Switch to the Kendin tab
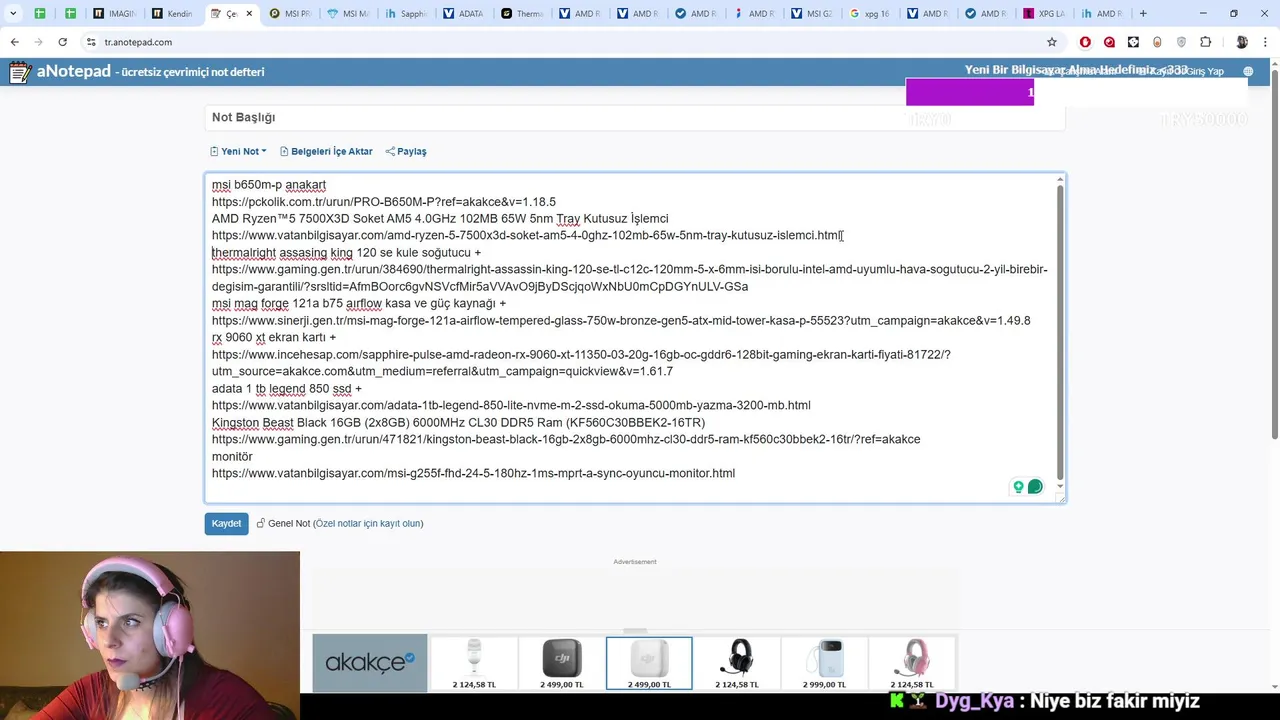The width and height of the screenshot is (1280, 720). tap(172, 14)
